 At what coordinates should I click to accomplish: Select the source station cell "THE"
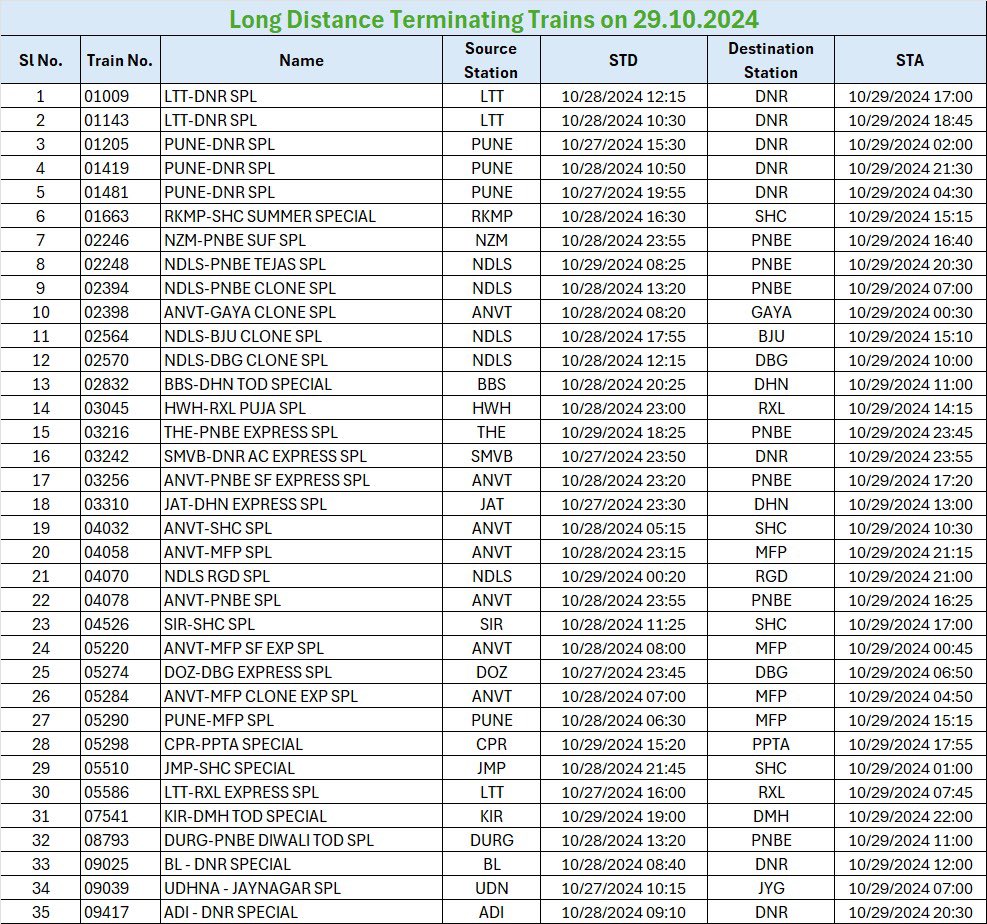(491, 432)
